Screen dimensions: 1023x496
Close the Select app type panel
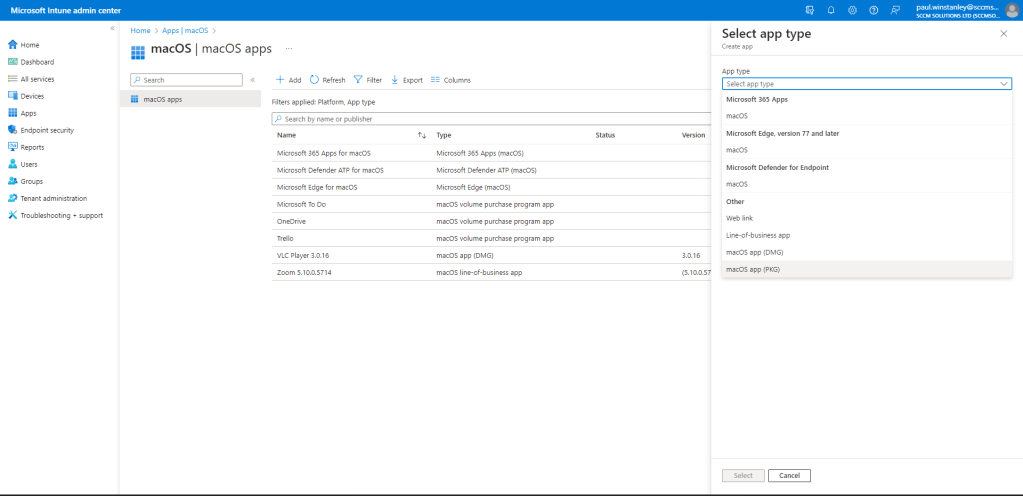1003,34
